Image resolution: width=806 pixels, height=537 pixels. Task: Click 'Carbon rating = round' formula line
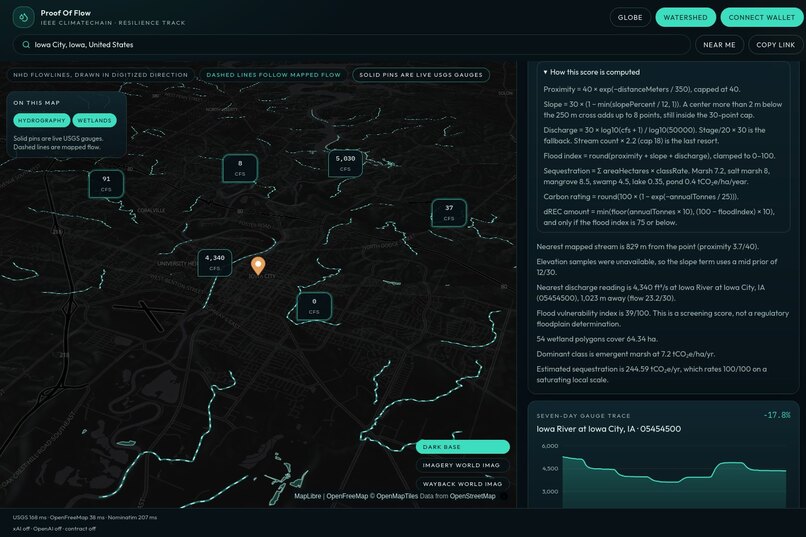(x=640, y=197)
